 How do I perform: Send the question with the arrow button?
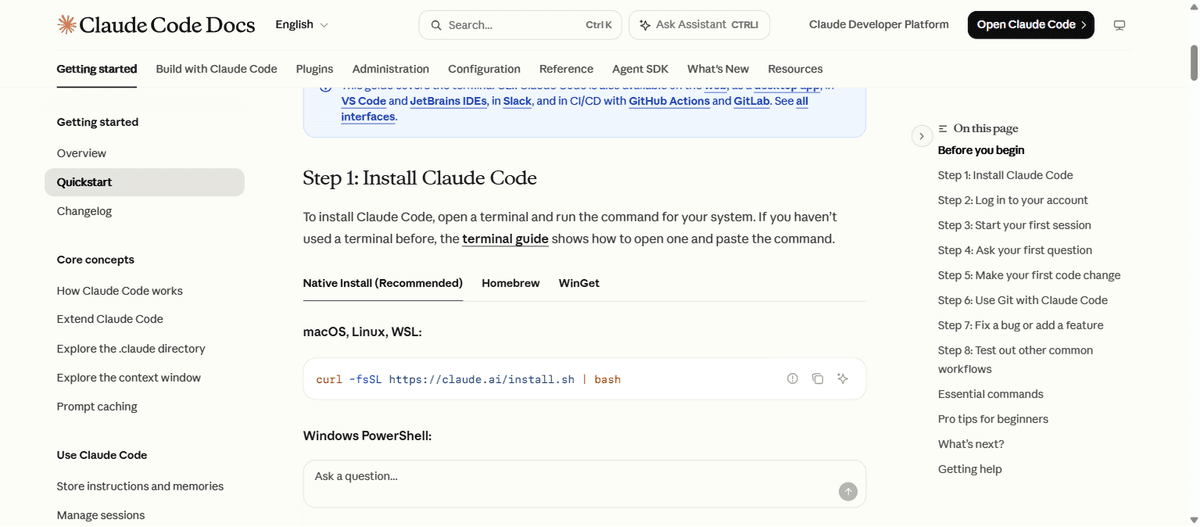pyautogui.click(x=848, y=491)
